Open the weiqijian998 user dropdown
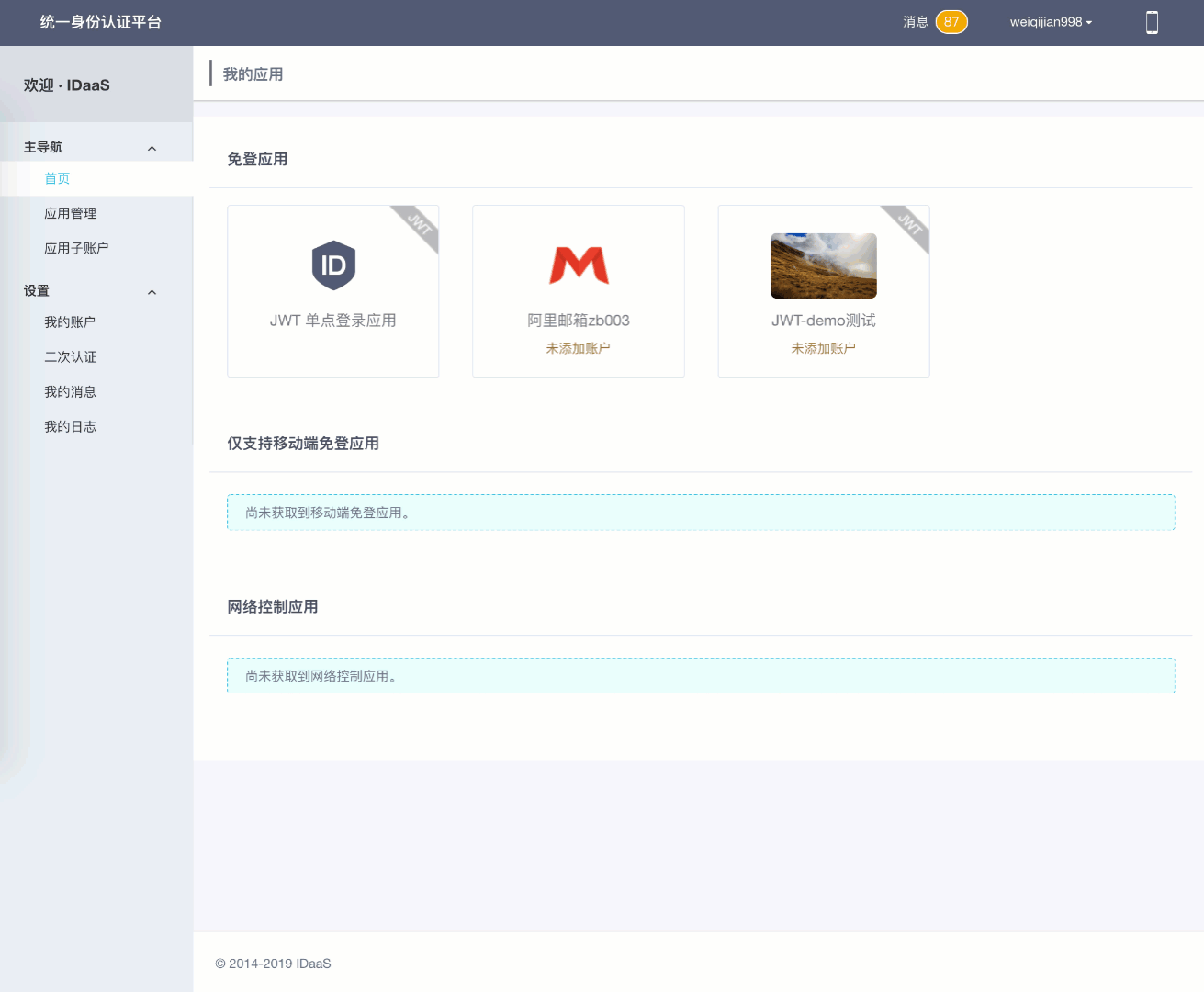 point(1051,22)
